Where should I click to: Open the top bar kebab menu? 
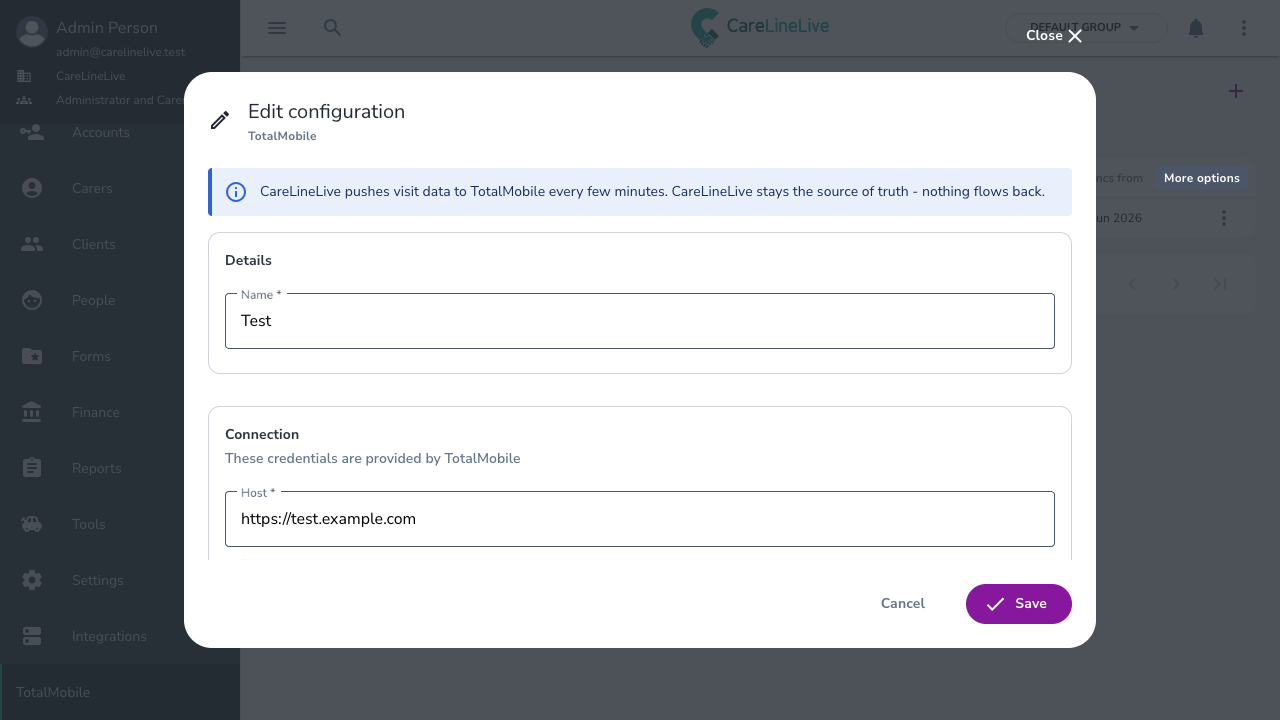tap(1244, 28)
